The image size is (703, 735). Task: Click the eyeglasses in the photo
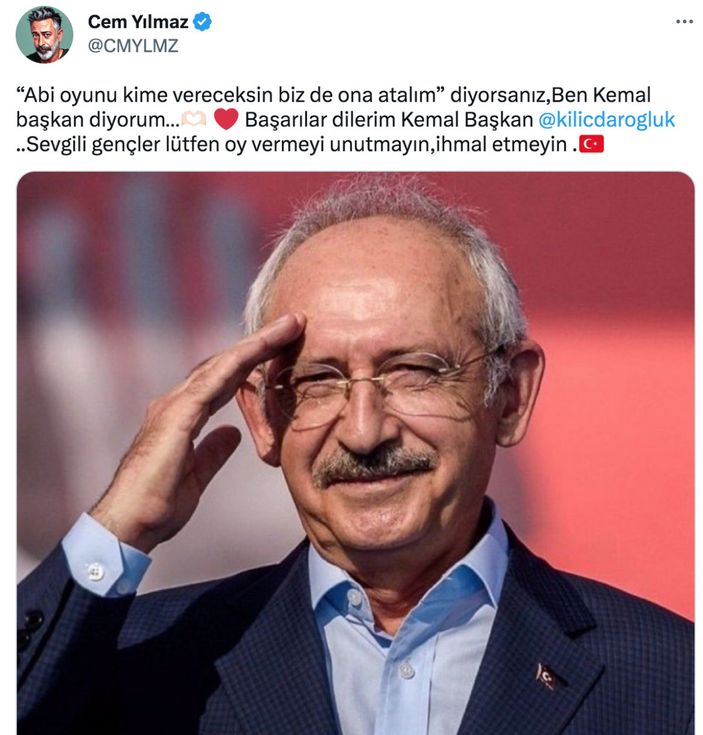pyautogui.click(x=375, y=389)
